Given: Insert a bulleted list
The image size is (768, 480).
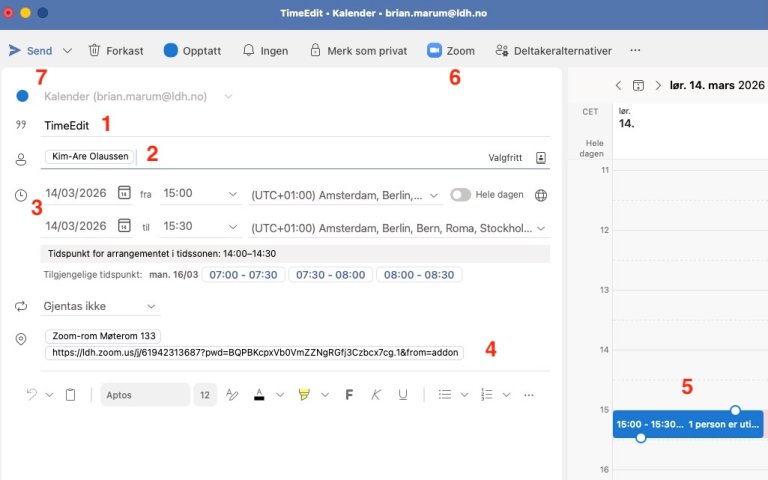Looking at the screenshot, I should coord(445,395).
